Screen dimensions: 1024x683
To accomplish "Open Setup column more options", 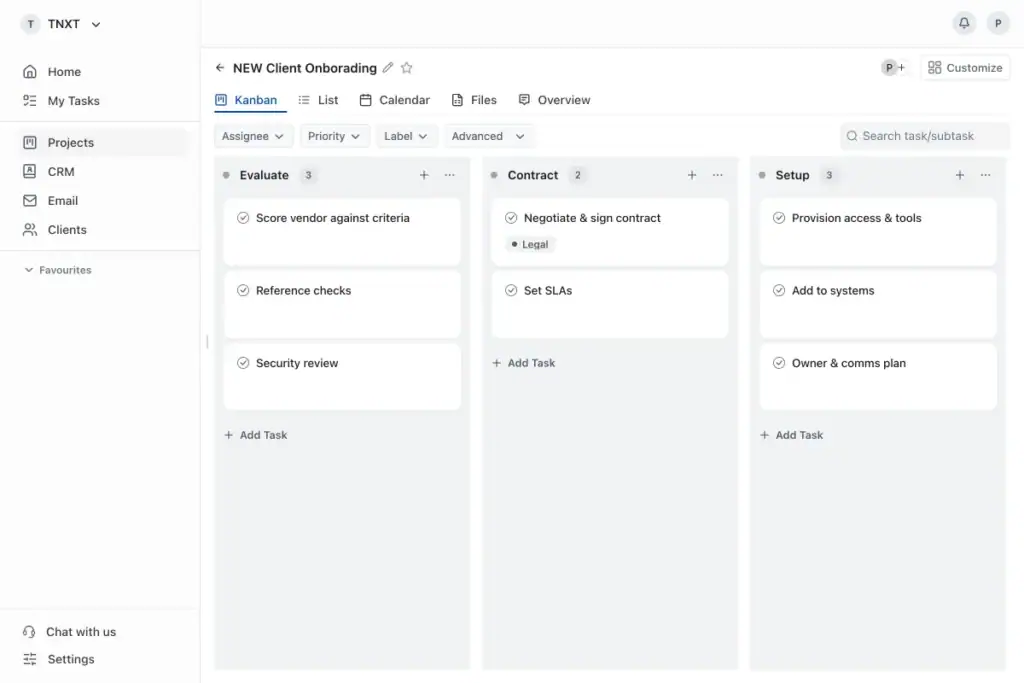I will [985, 175].
